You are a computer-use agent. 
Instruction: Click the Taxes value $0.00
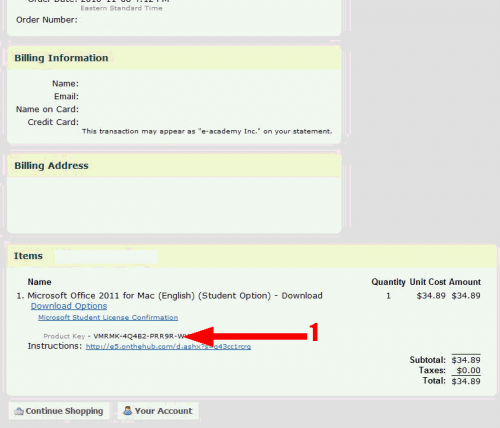(x=468, y=370)
